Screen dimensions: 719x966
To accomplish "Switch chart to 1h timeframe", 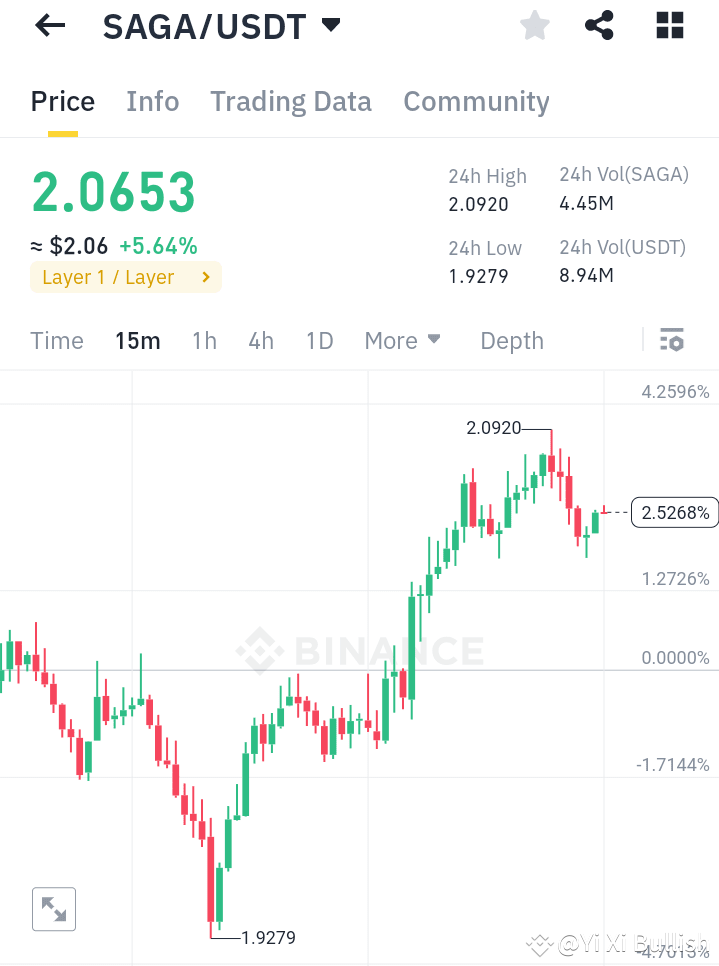I will (x=203, y=340).
